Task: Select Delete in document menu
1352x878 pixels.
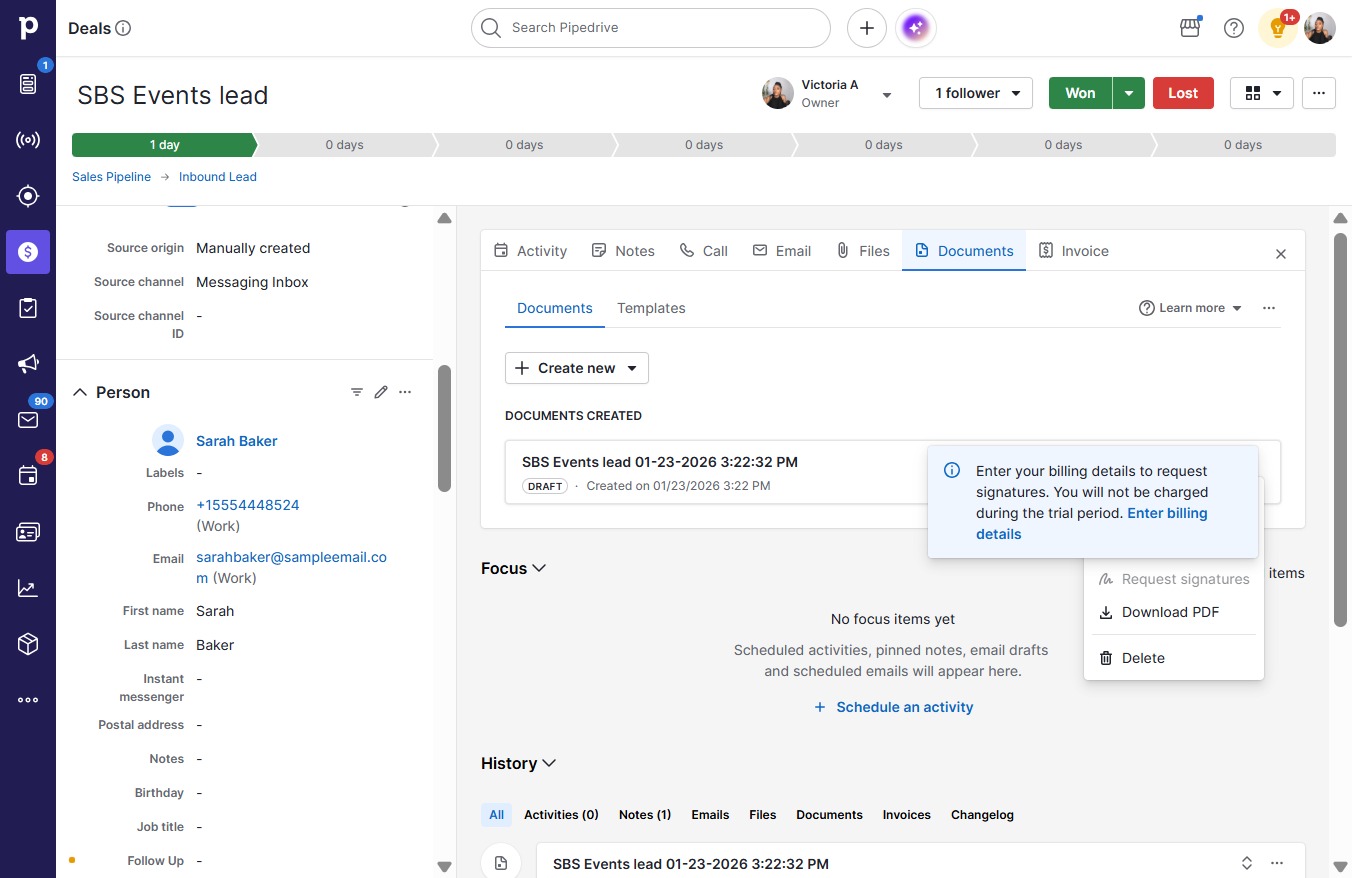Action: pos(1174,658)
